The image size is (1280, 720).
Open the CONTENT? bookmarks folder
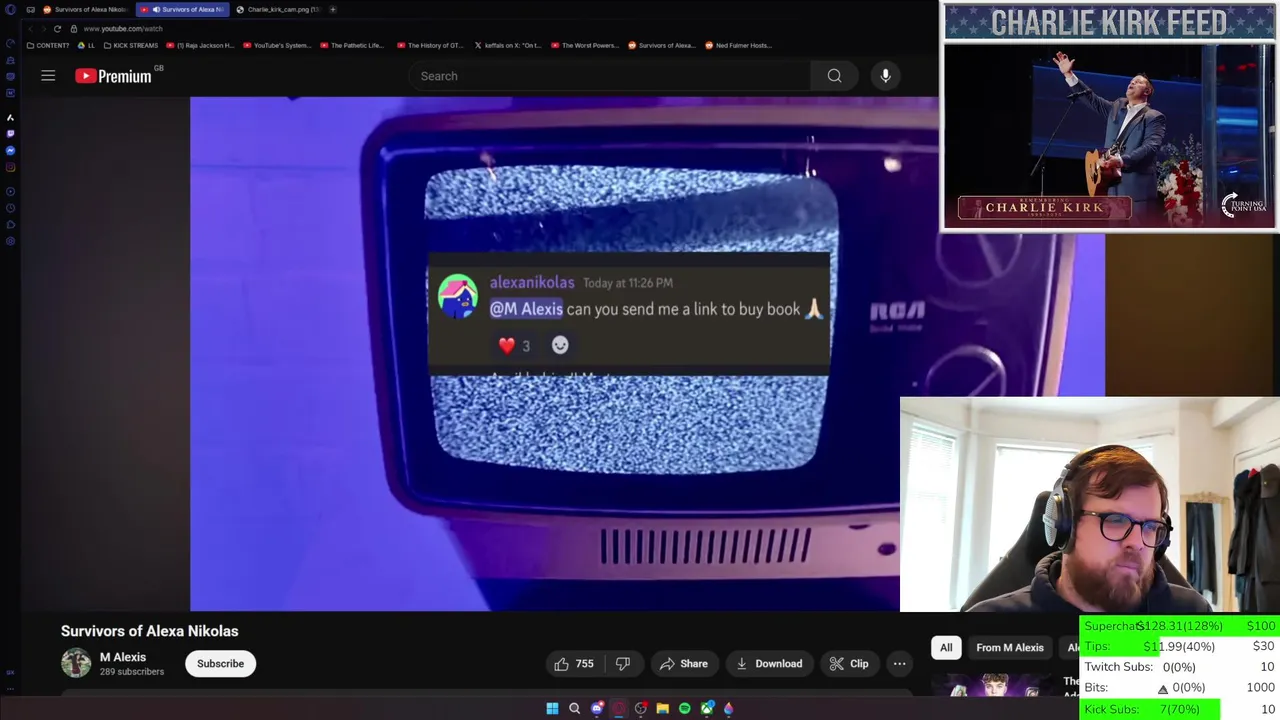tap(49, 45)
